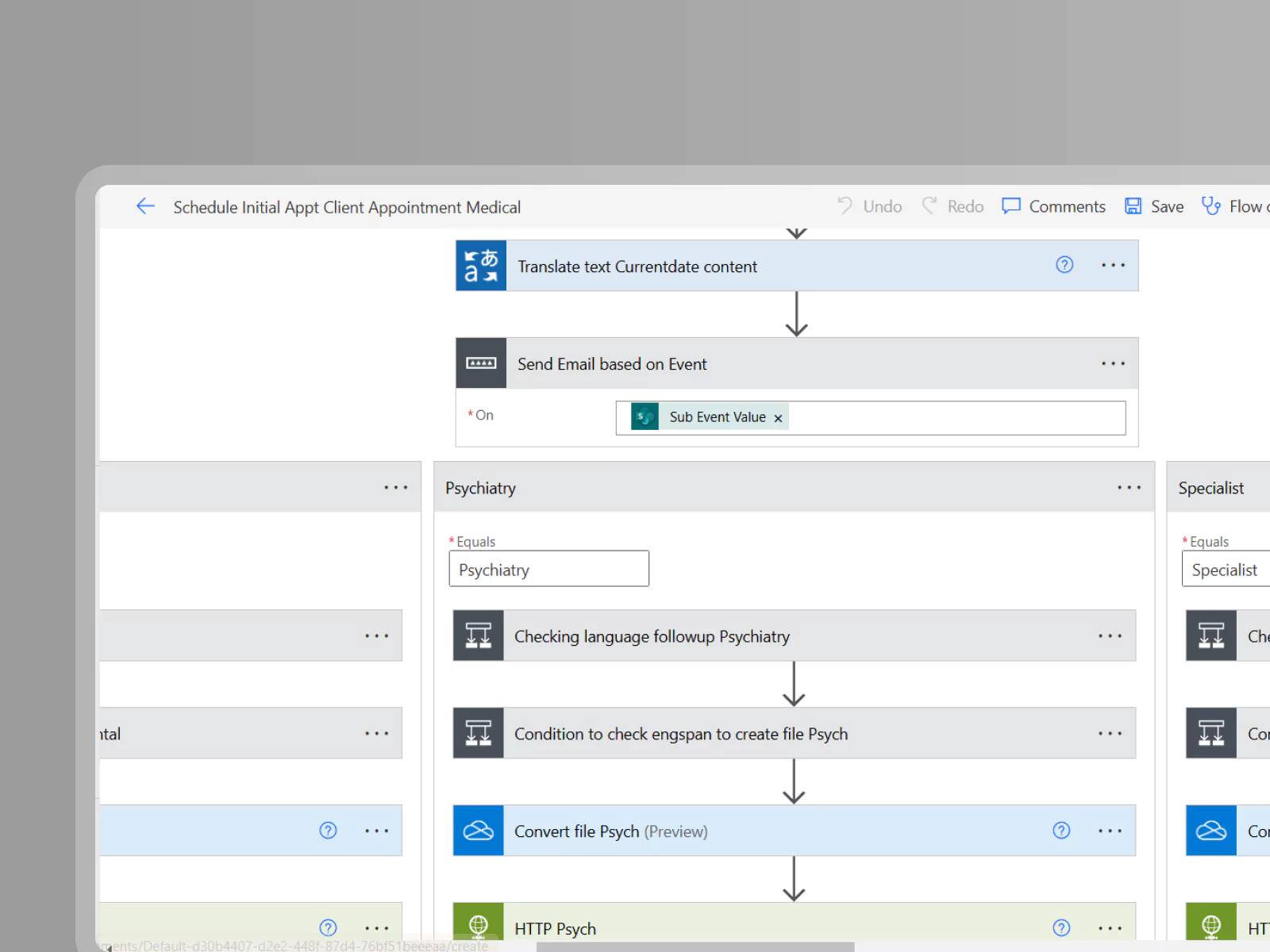The image size is (1270, 952).
Task: Open help for HTTP Psych
Action: pyautogui.click(x=1061, y=927)
